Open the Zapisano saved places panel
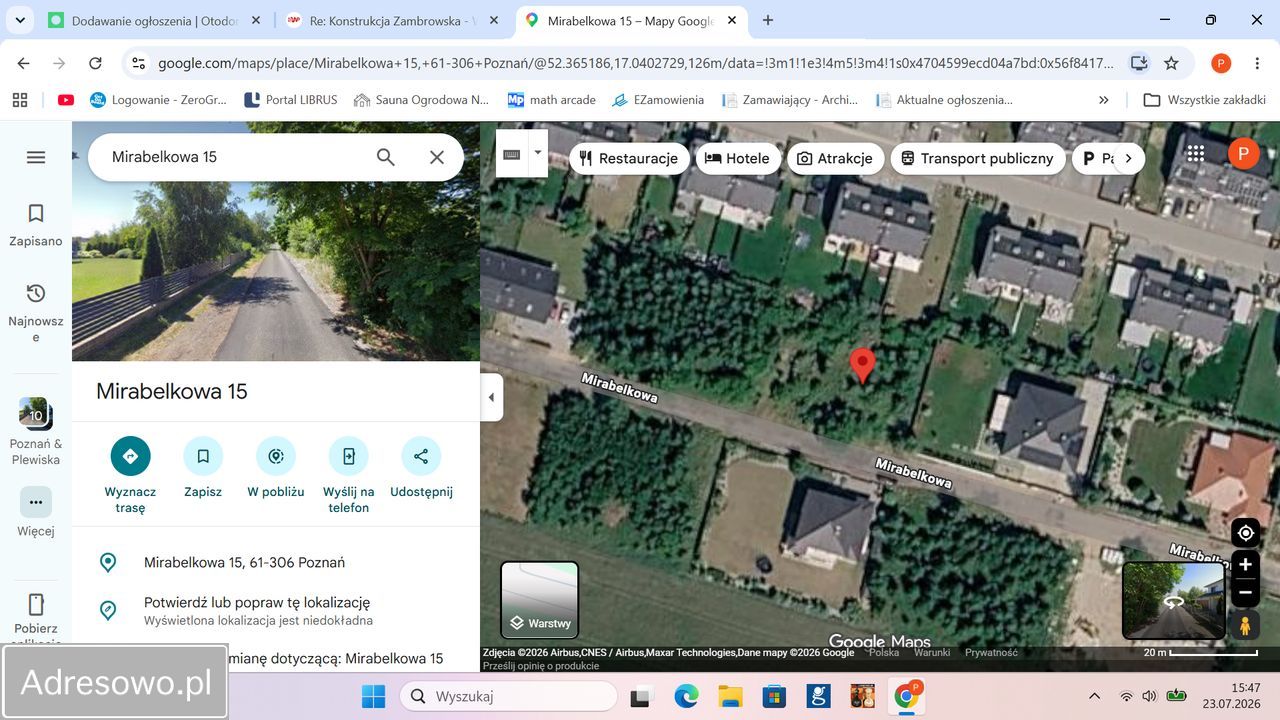This screenshot has height=720, width=1280. click(36, 225)
